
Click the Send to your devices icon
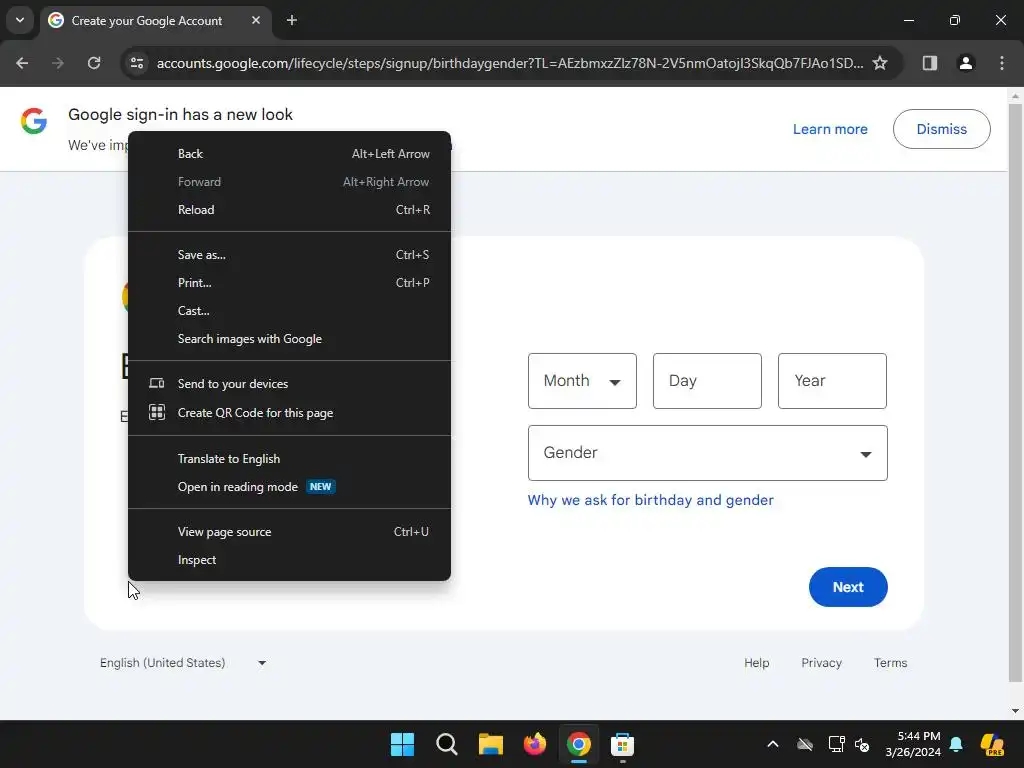coord(157,383)
